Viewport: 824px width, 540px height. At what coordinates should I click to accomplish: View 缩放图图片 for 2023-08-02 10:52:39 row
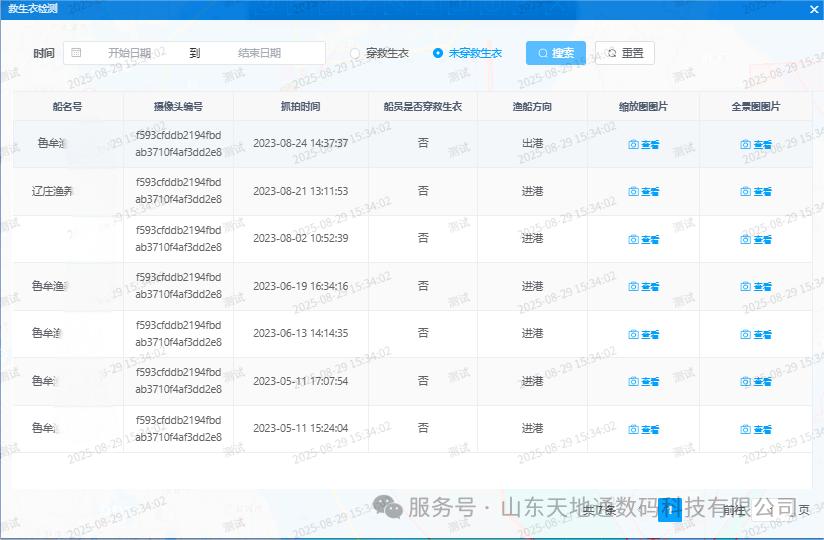tap(643, 240)
